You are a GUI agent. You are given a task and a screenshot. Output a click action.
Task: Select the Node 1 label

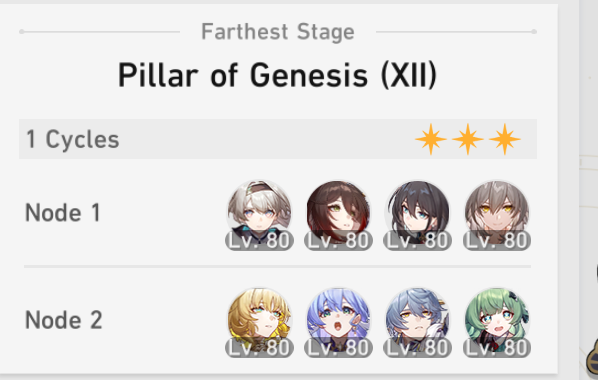(63, 213)
